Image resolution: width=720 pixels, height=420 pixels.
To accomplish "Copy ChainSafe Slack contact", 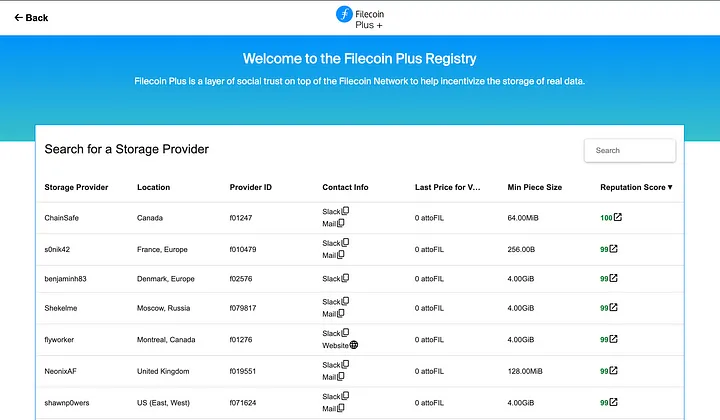I will pyautogui.click(x=345, y=211).
